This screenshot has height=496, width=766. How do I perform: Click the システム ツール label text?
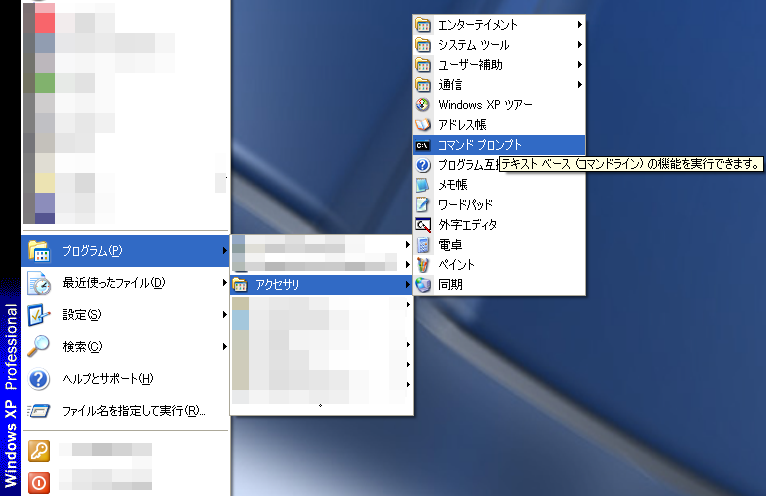click(x=473, y=45)
